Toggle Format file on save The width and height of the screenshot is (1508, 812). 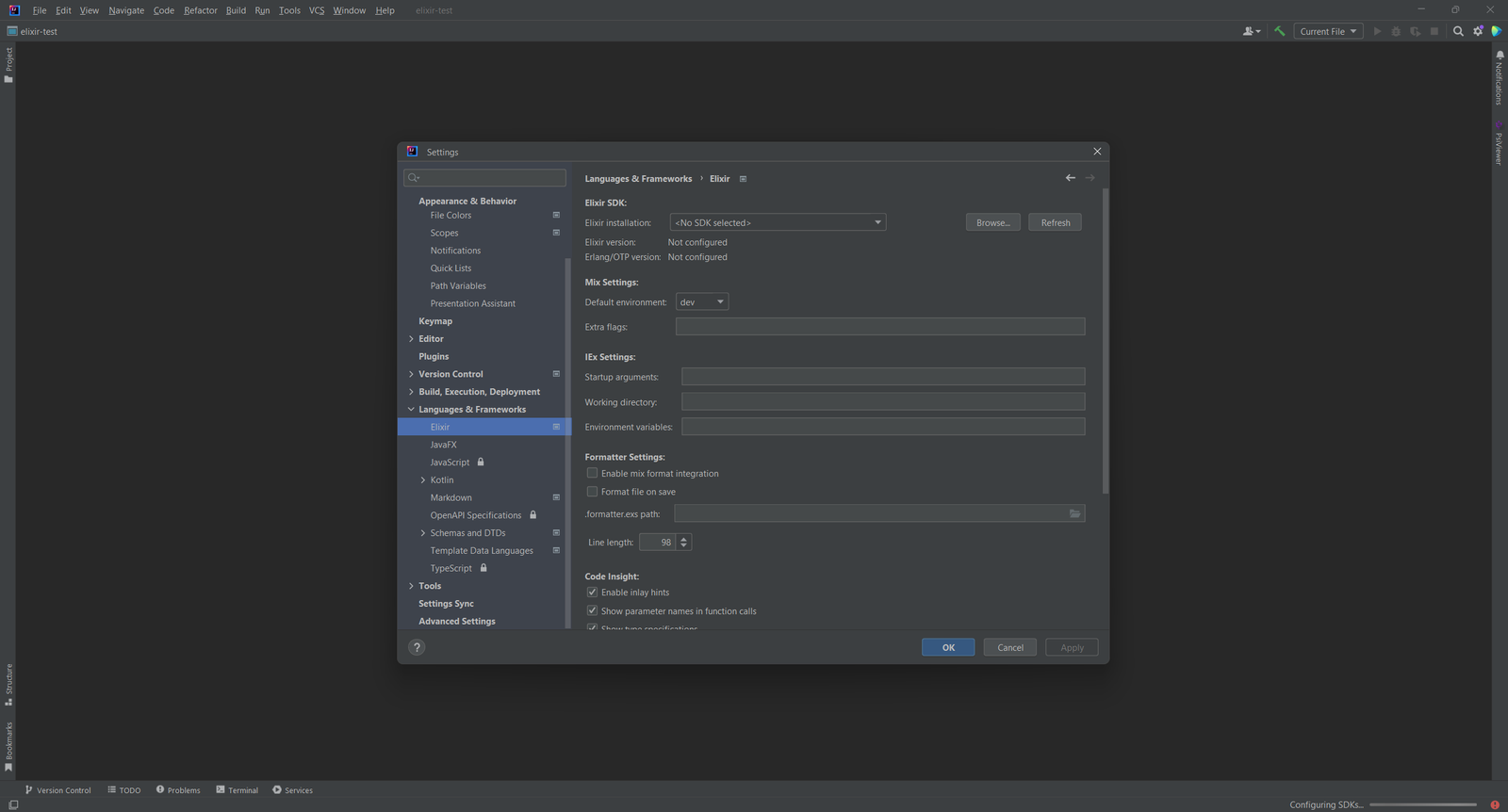592,492
